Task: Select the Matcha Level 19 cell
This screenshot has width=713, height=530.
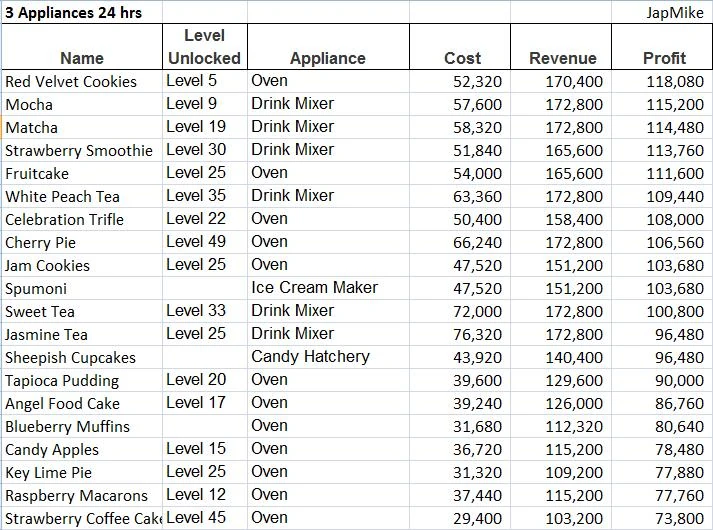Action: coord(205,127)
